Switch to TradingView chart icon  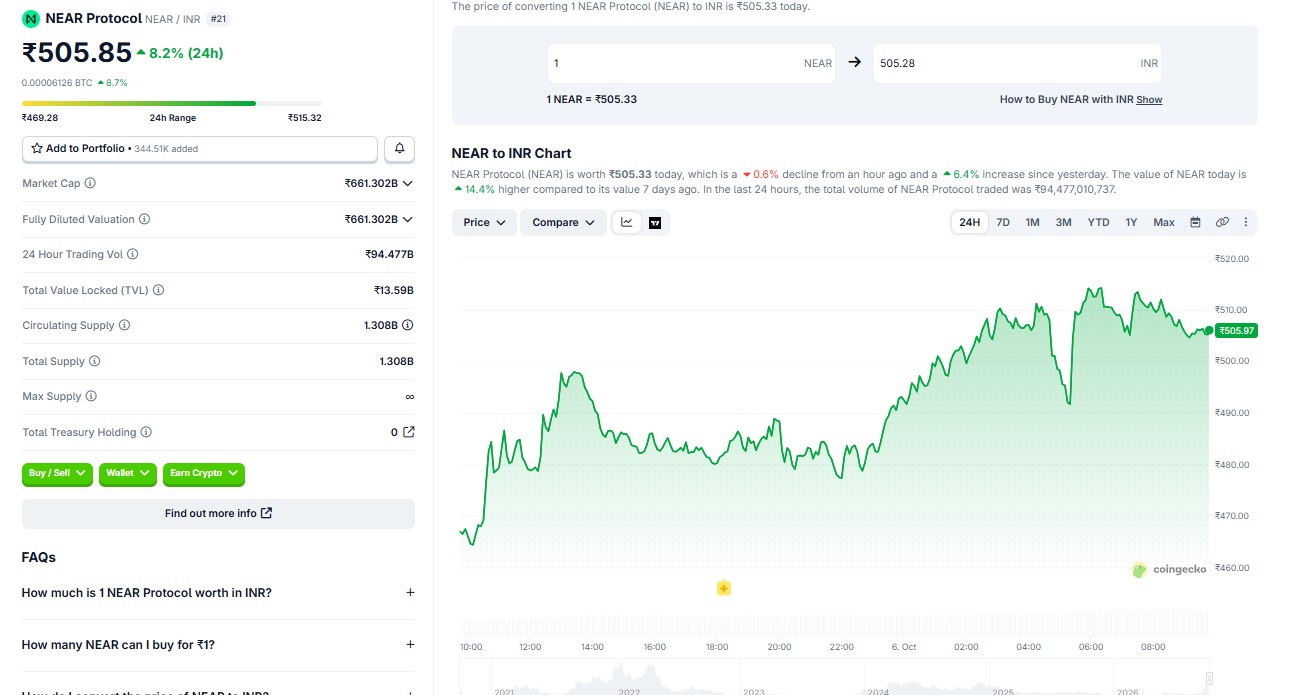[655, 222]
